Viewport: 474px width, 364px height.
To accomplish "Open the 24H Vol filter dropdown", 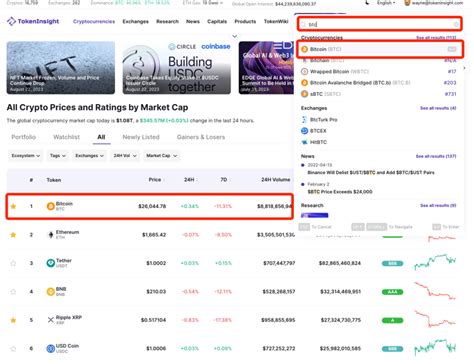I will 125,156.
